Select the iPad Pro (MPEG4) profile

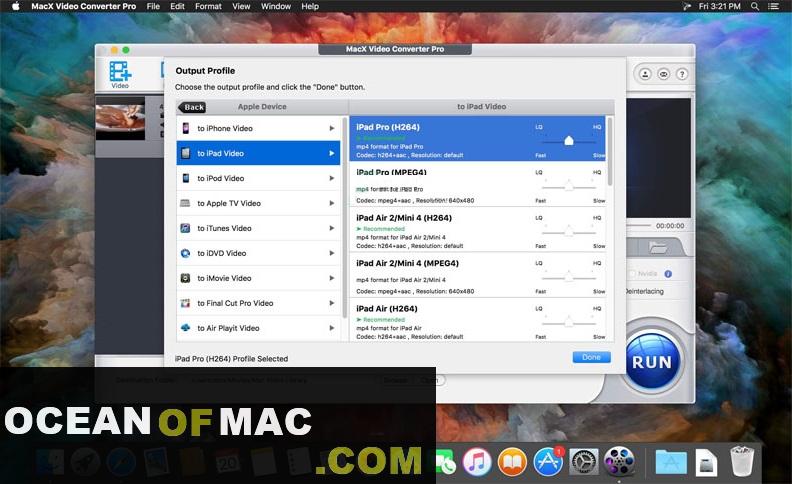tap(477, 184)
